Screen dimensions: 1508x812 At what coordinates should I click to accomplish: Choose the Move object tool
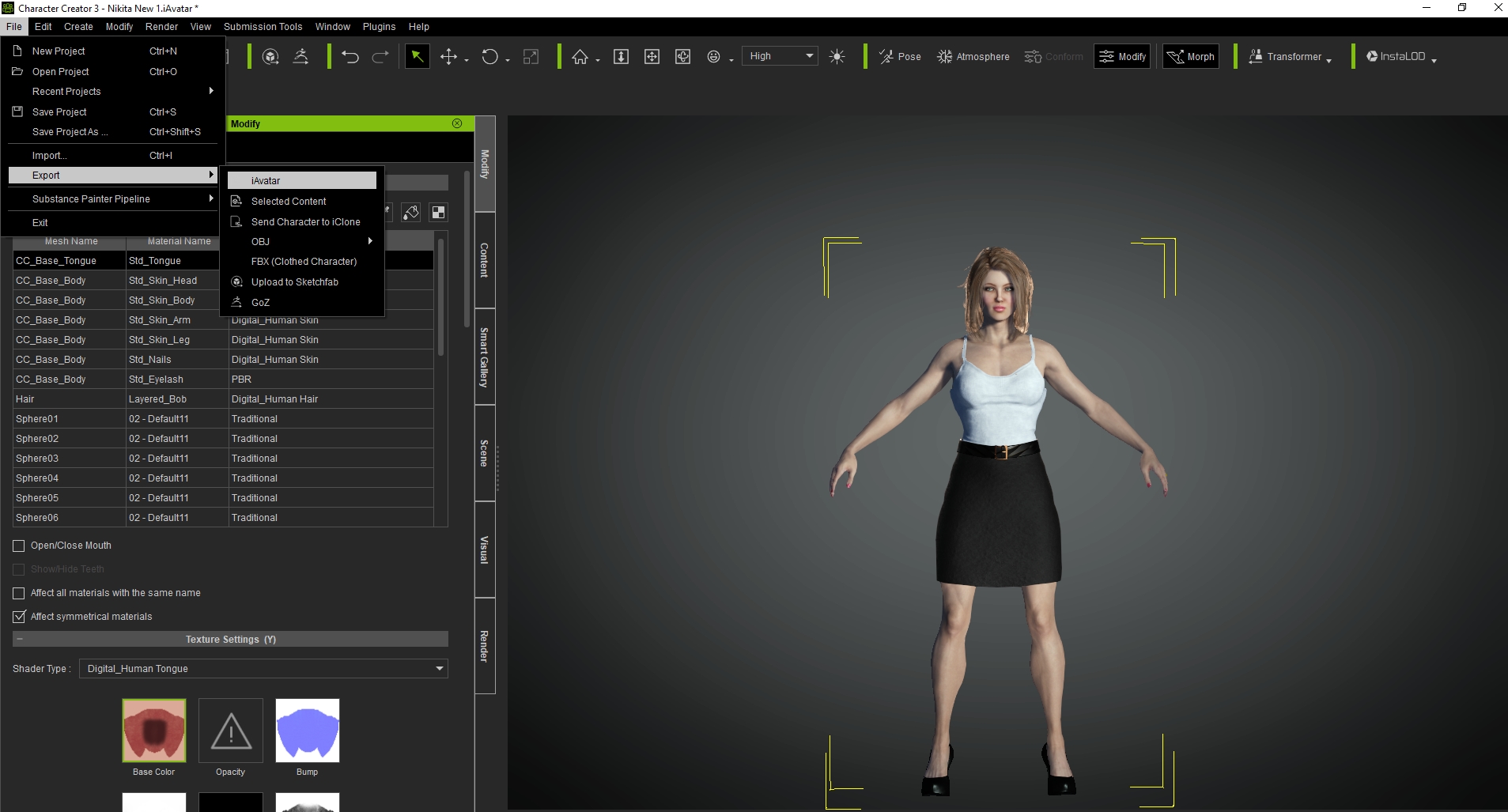(x=448, y=56)
